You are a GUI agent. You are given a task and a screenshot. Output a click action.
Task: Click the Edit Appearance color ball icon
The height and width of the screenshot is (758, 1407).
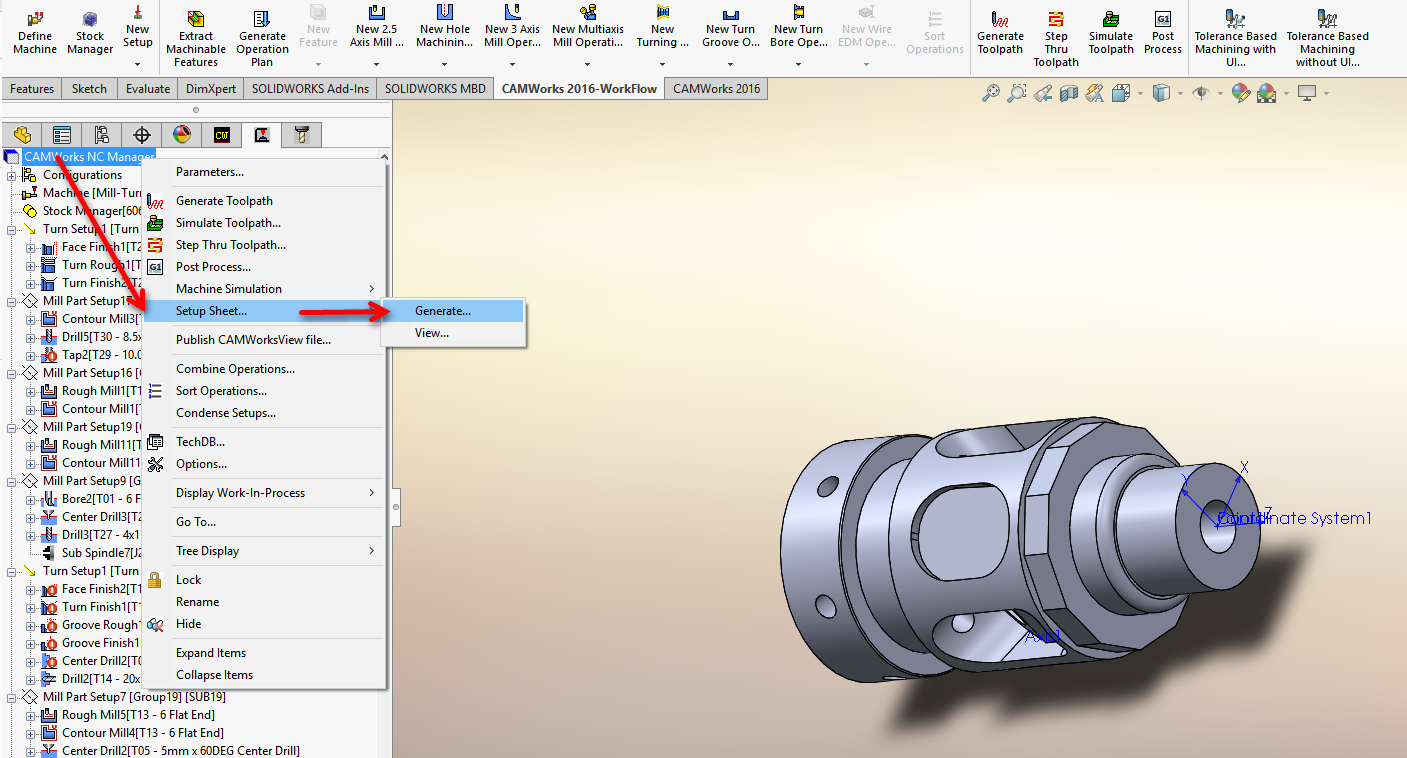click(x=1241, y=93)
